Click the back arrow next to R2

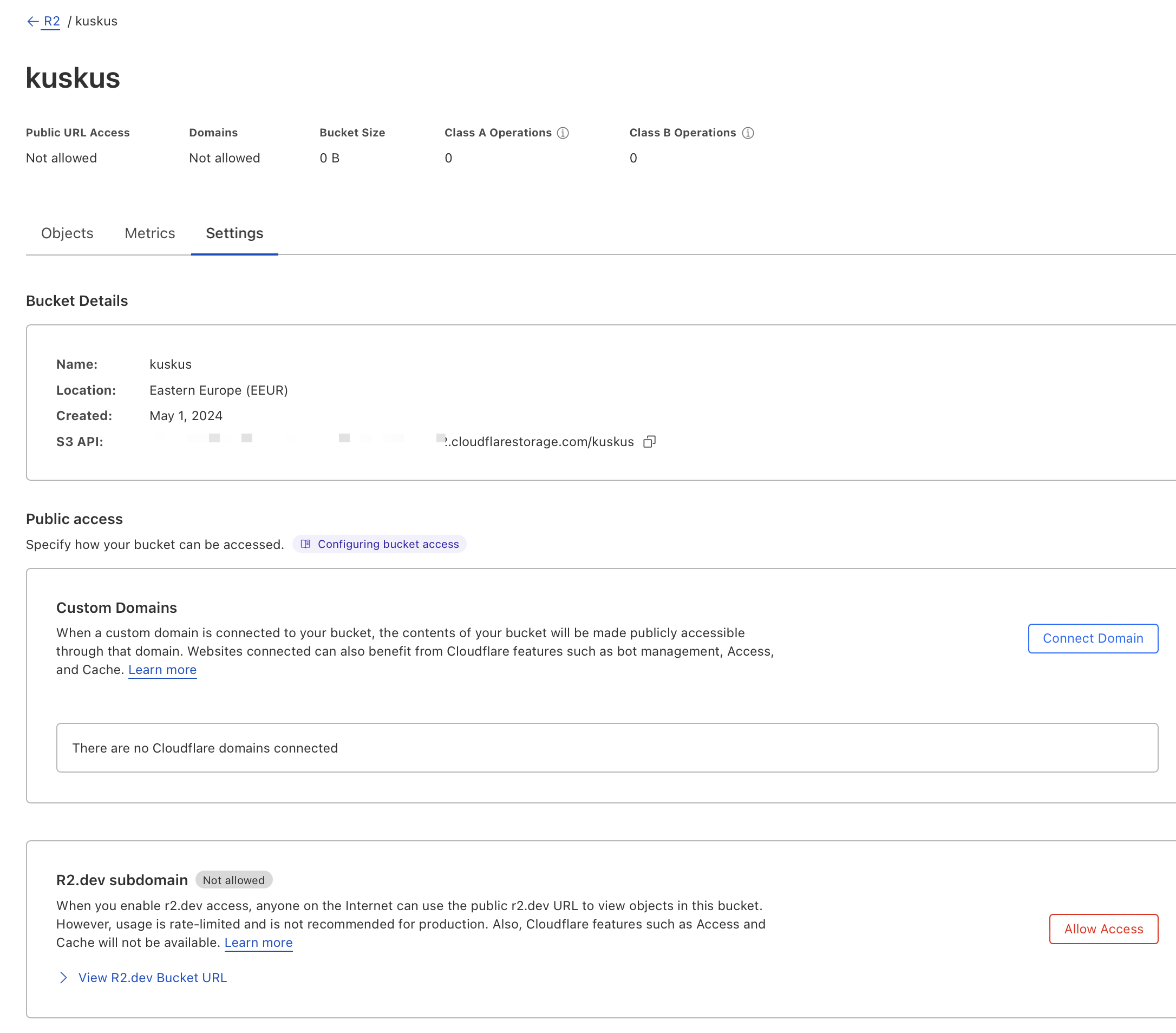[x=33, y=21]
